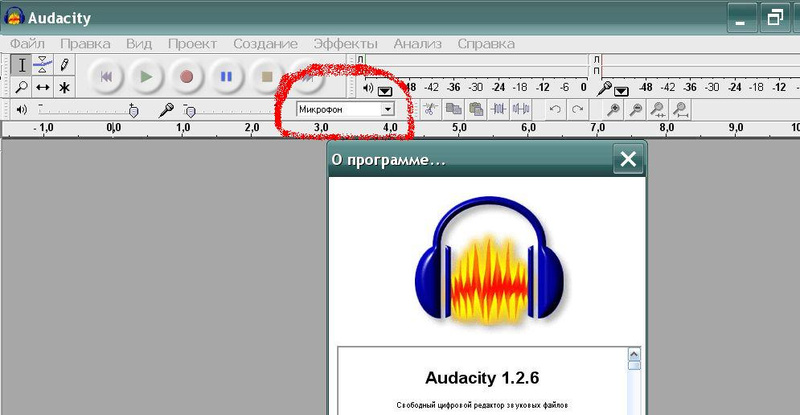Click the output volume slider handle
Viewport: 800px width, 415px height.
tap(134, 110)
